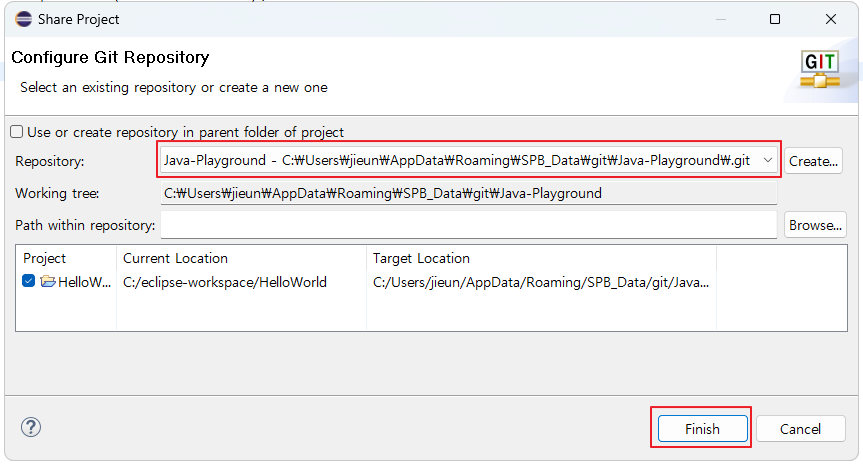Click the Target Location column header
863x465 pixels.
pyautogui.click(x=421, y=258)
